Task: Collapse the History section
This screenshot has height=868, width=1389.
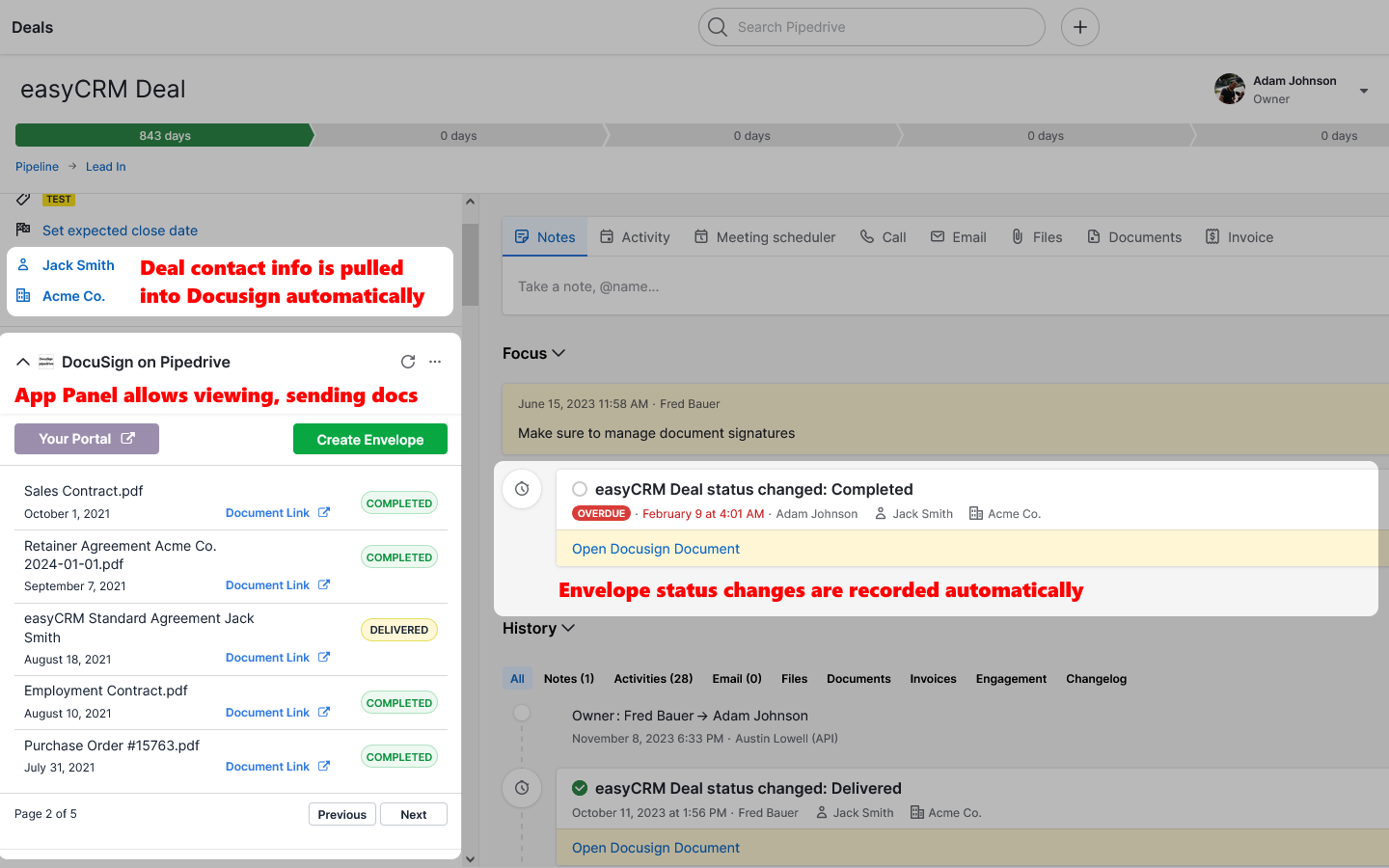Action: click(568, 628)
